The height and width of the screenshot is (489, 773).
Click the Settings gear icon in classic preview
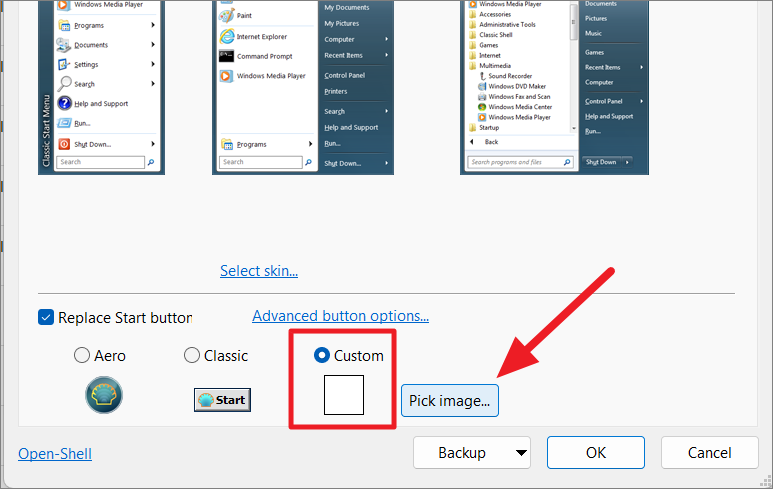[64, 65]
